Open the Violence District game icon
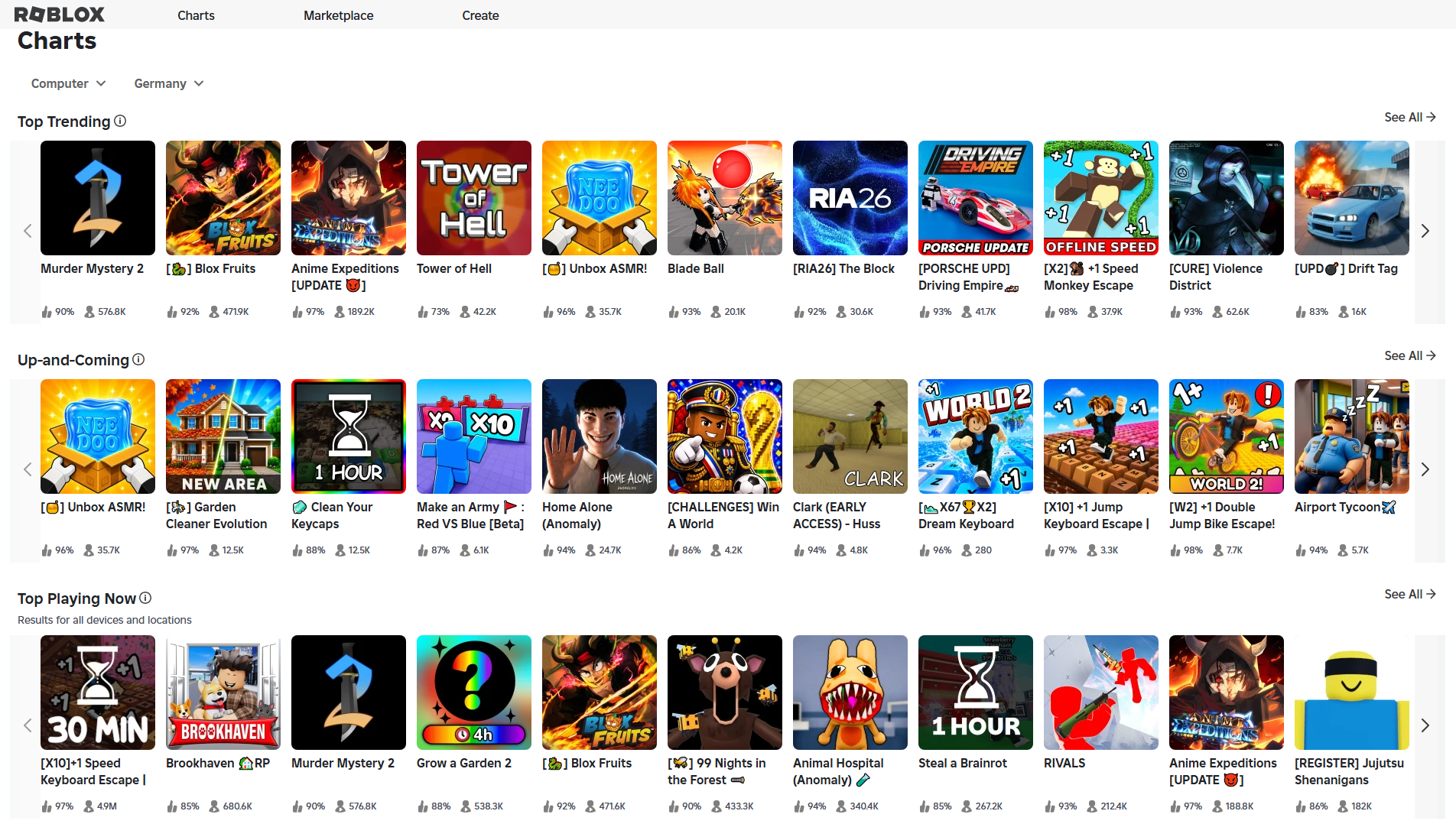1456x824 pixels. 1227,198
